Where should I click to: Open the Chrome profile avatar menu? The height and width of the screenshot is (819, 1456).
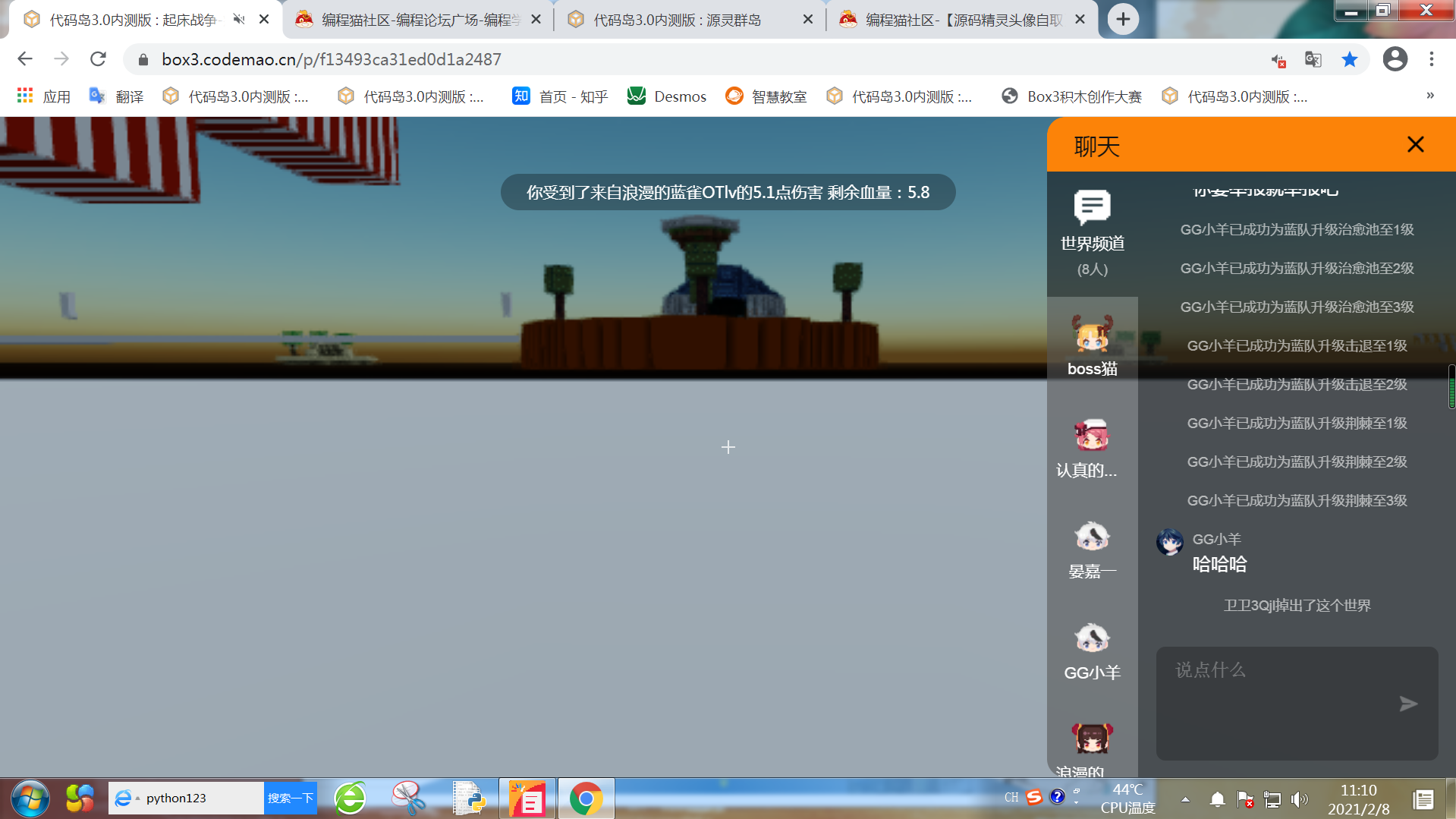1395,59
